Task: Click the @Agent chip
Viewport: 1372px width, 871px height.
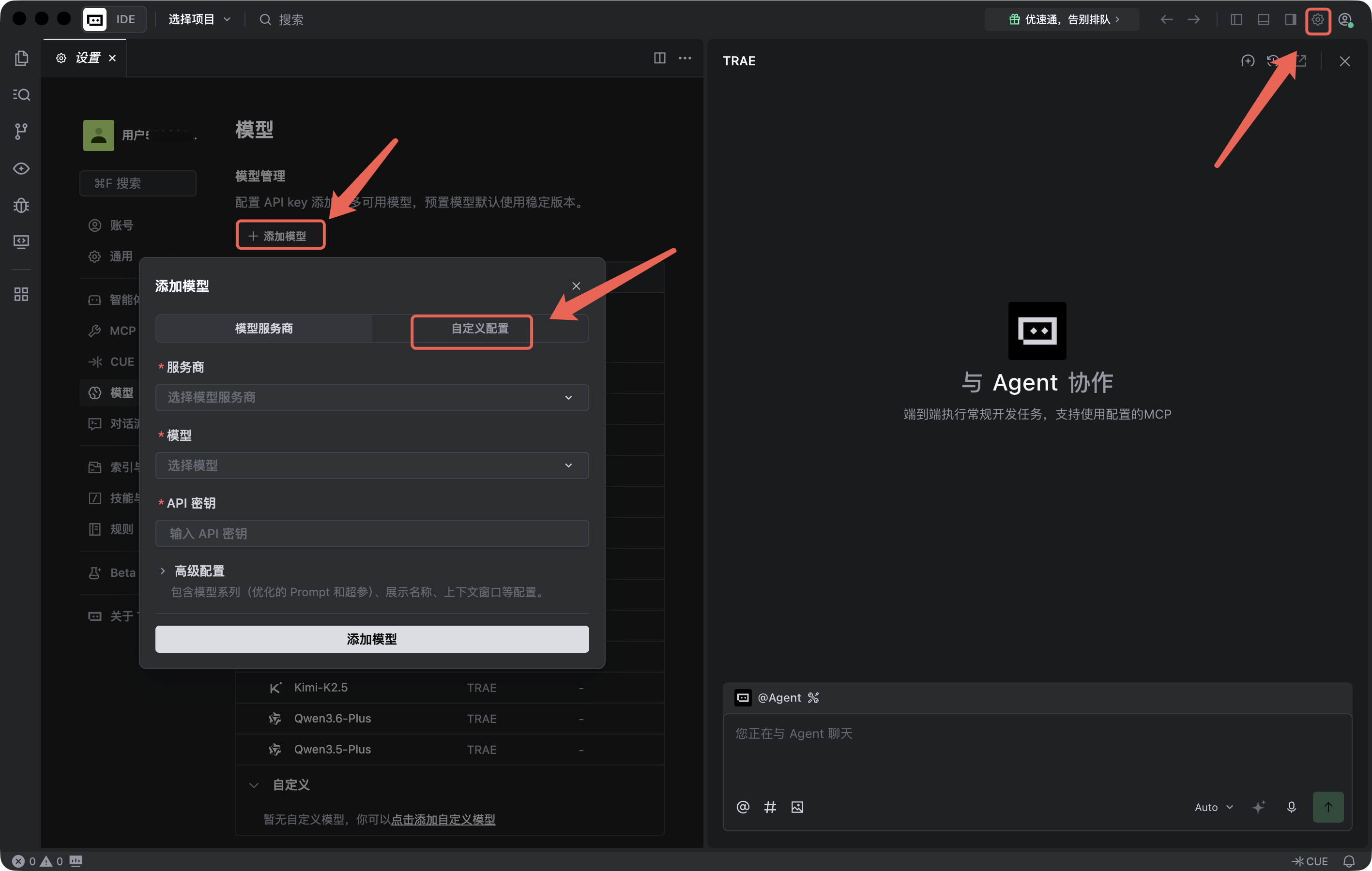Action: coord(768,697)
